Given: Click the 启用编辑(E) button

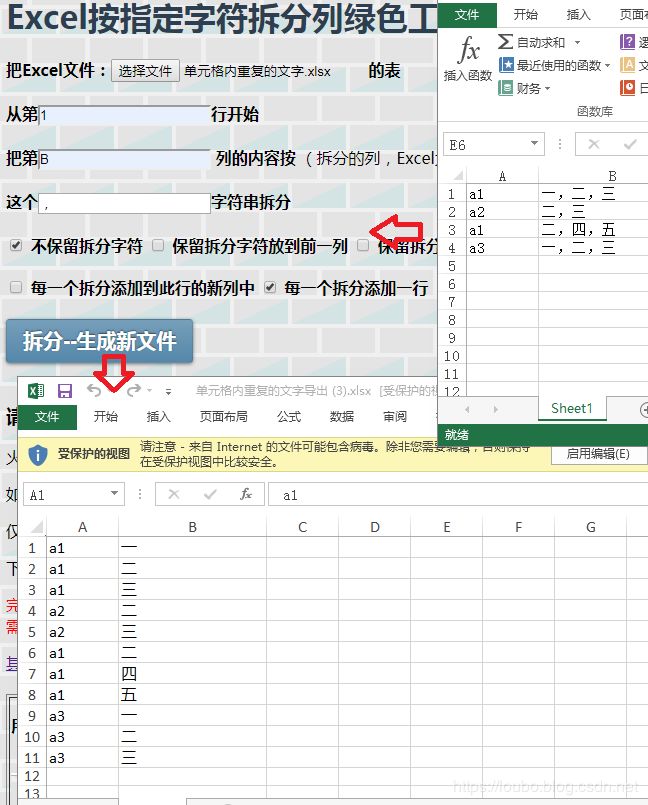Looking at the screenshot, I should (598, 454).
